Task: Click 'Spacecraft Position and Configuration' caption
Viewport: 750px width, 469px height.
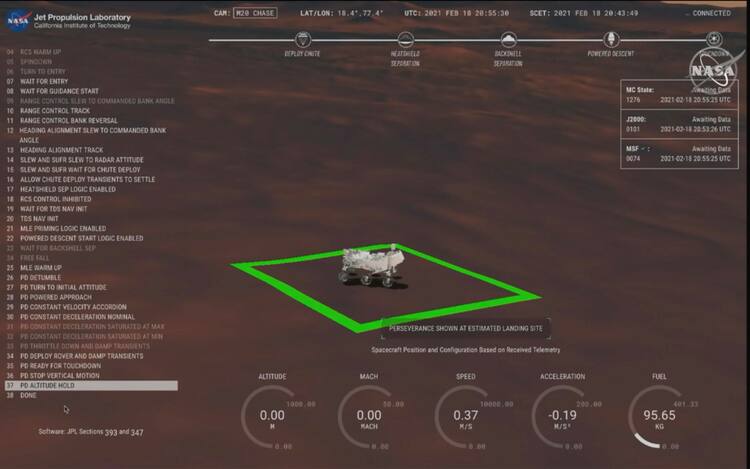Action: pos(465,350)
